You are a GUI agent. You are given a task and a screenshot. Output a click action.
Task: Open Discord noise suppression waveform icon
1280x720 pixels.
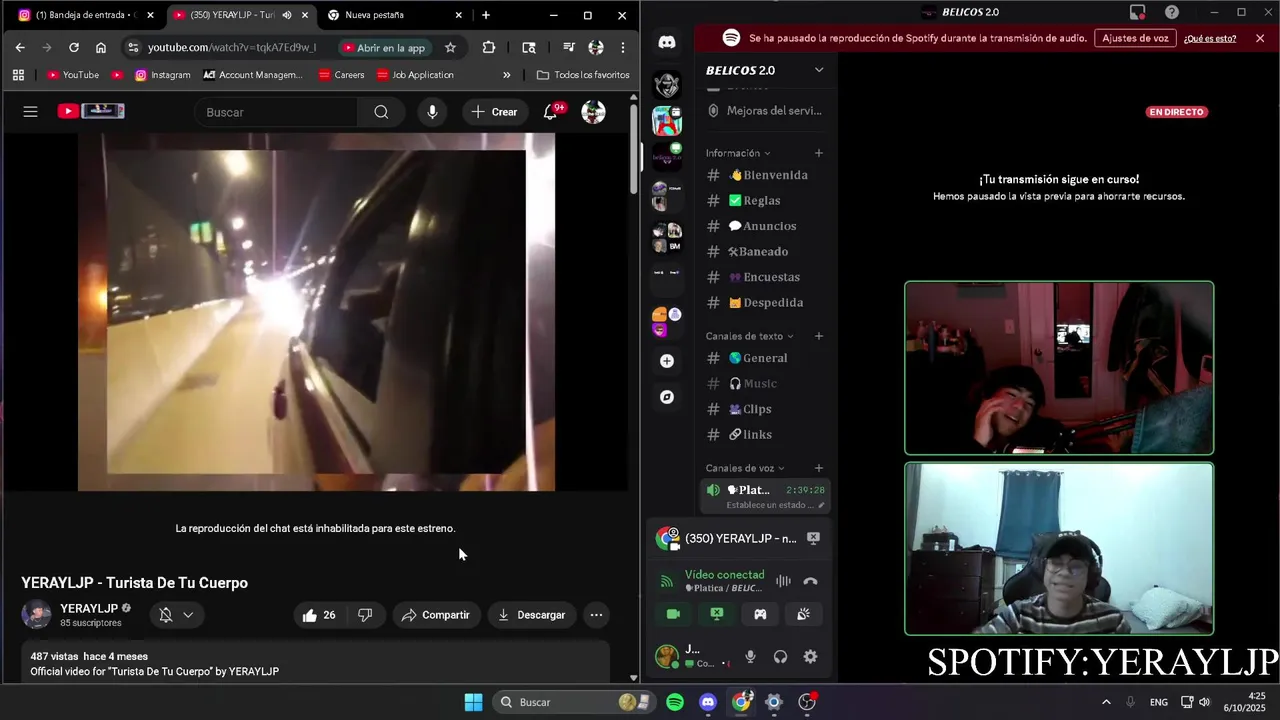(x=783, y=581)
